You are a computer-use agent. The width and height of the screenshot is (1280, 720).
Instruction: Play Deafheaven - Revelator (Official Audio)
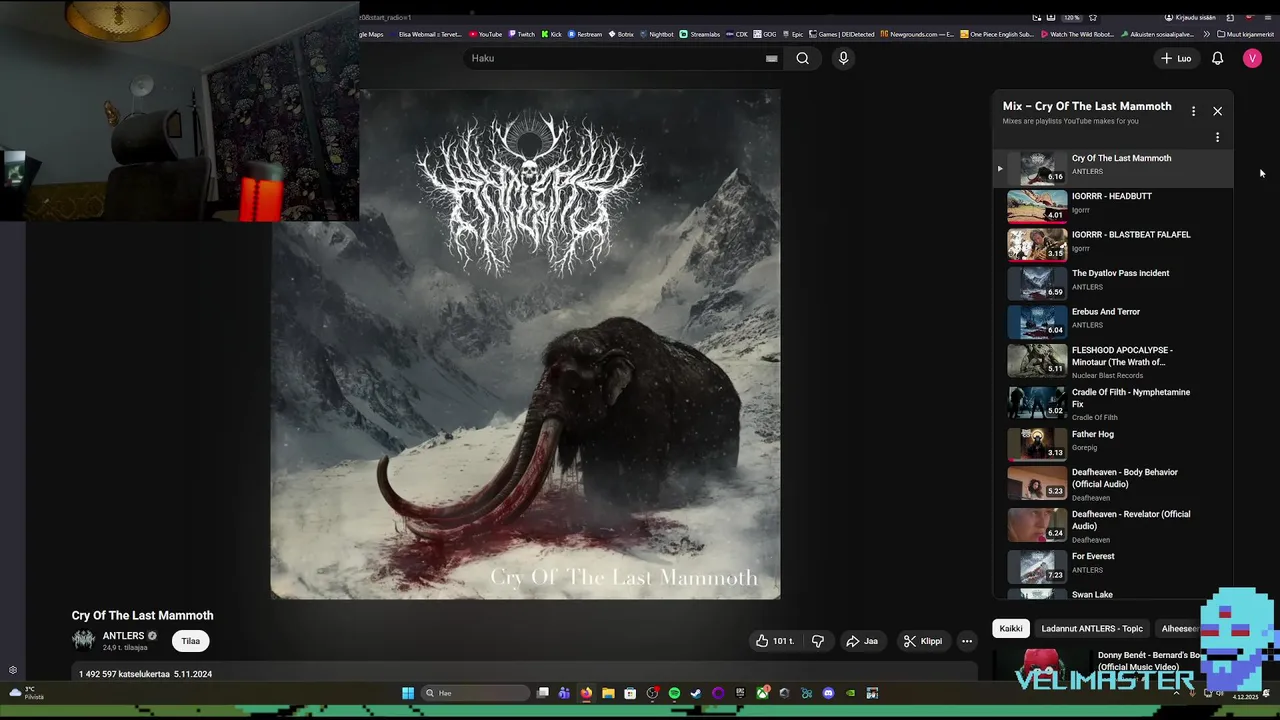click(x=1113, y=525)
